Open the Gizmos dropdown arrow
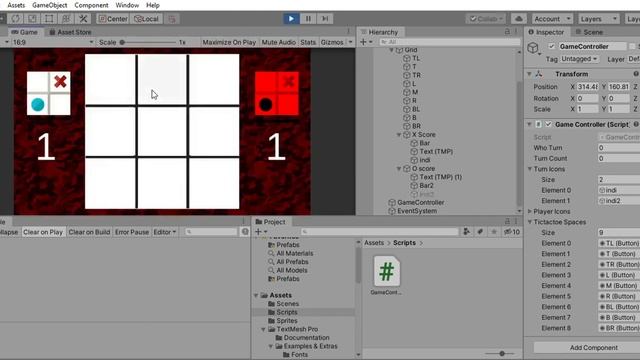Image resolution: width=640 pixels, height=360 pixels. point(350,42)
